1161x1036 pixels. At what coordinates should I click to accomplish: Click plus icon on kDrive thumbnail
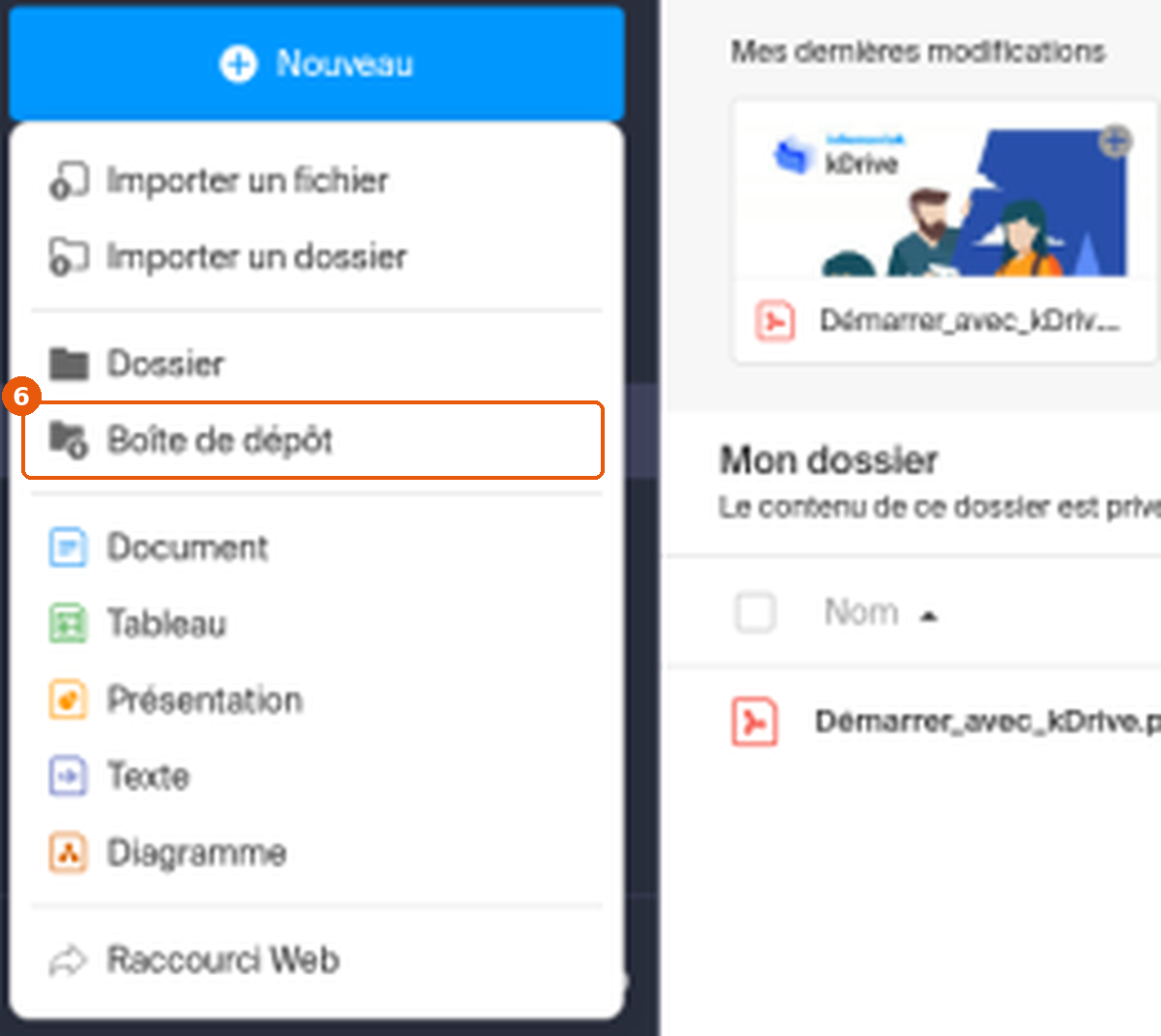point(1116,142)
